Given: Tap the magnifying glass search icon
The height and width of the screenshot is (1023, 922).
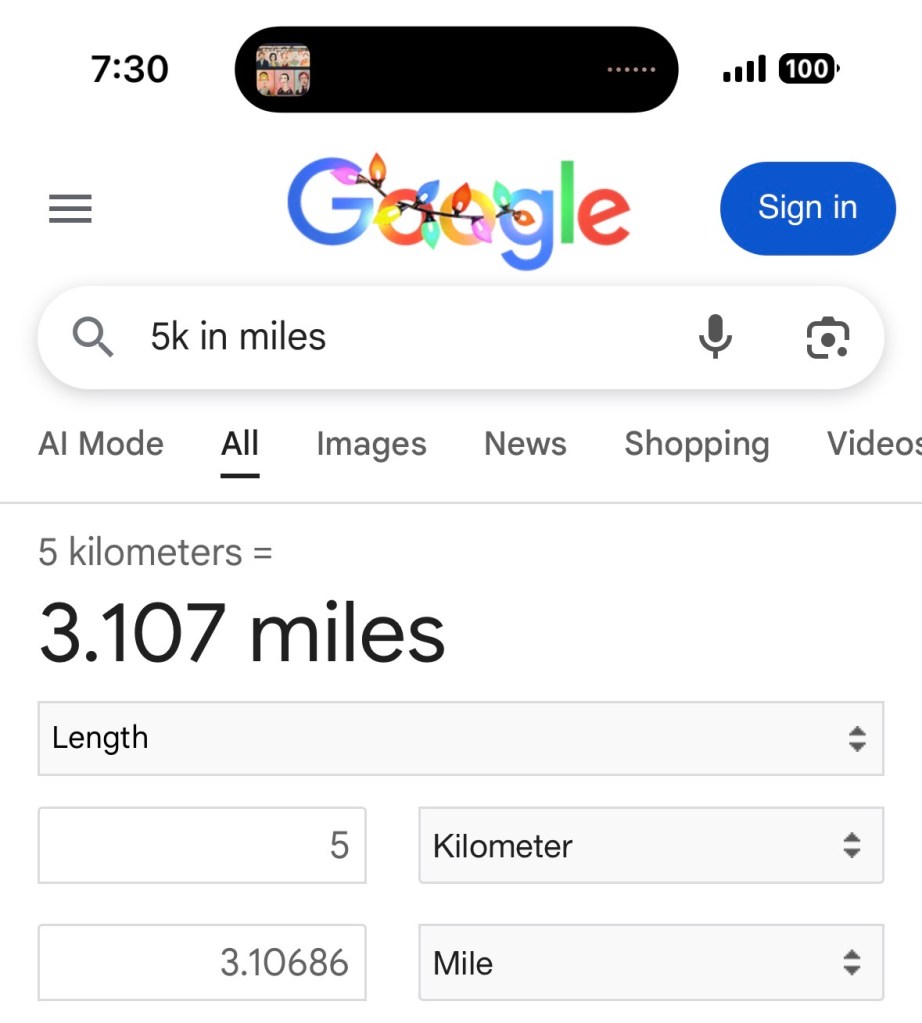Looking at the screenshot, I should 93,338.
